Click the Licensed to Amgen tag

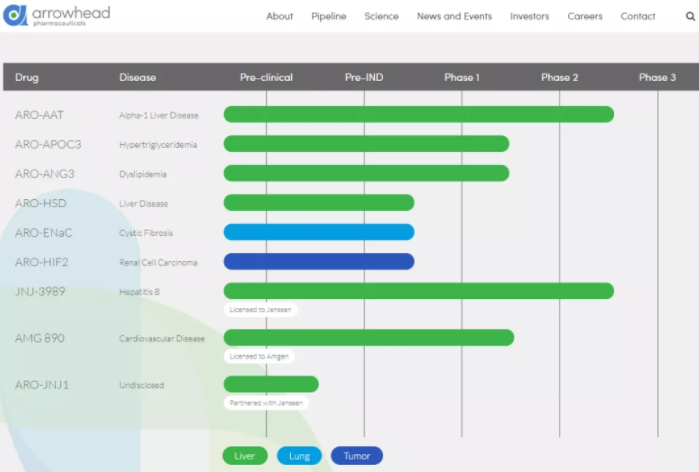click(259, 356)
